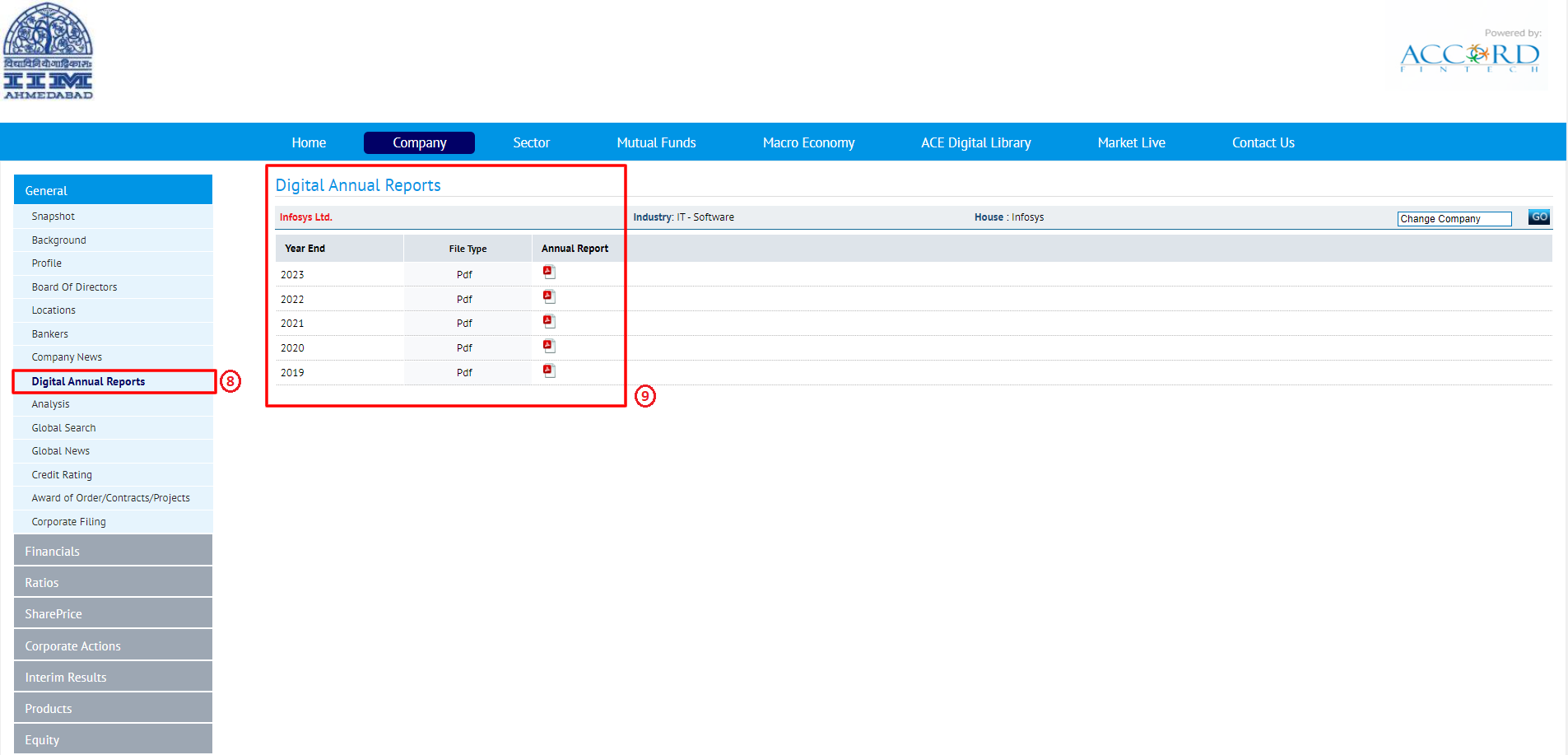Open the Locations sidebar link
Image resolution: width=1568 pixels, height=755 pixels.
[x=54, y=310]
